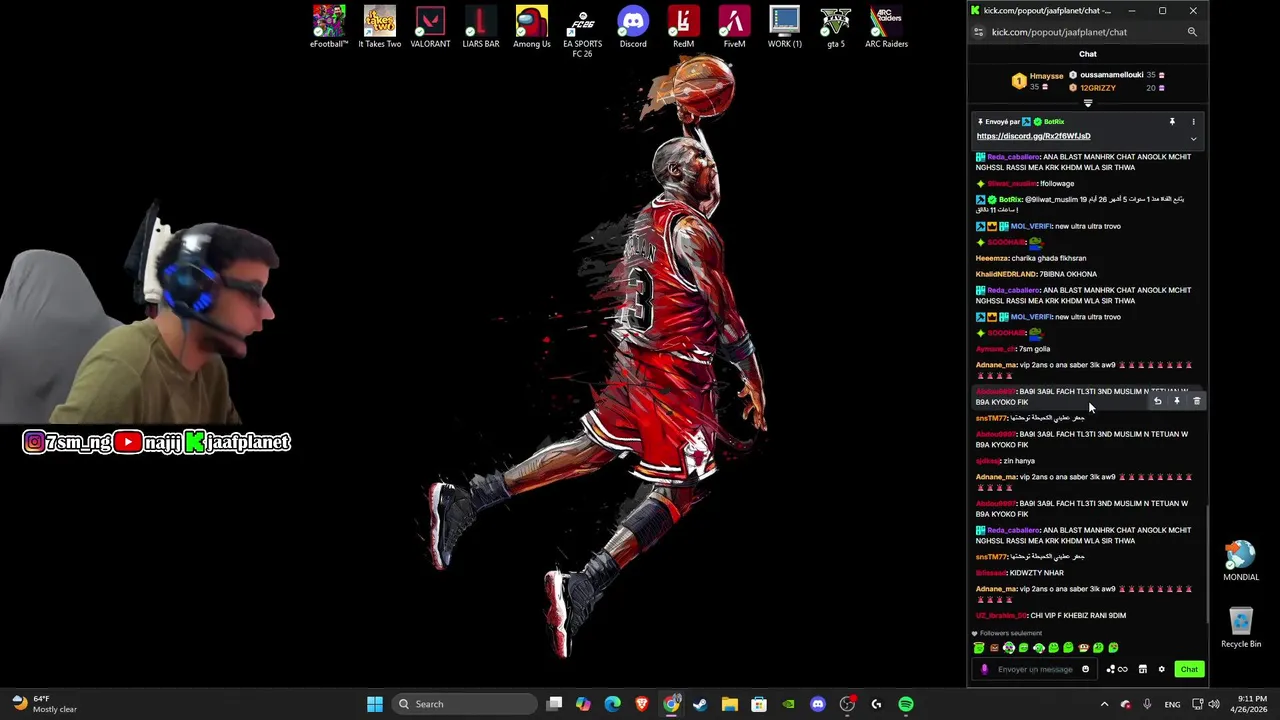1280x720 pixels.
Task: Open the LIARS BAR desktop shortcut
Action: 481,27
